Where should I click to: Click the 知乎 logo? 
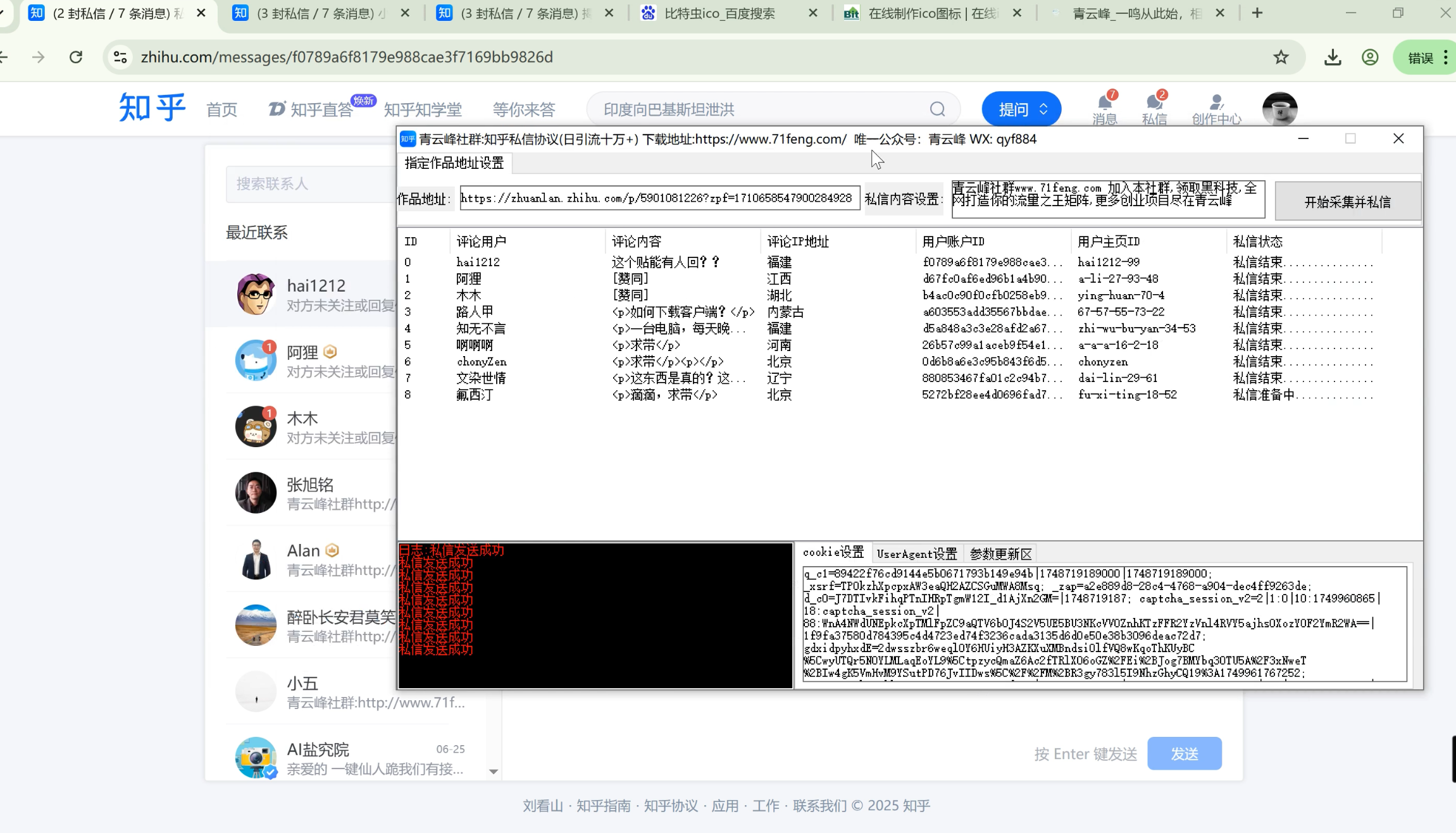152,108
